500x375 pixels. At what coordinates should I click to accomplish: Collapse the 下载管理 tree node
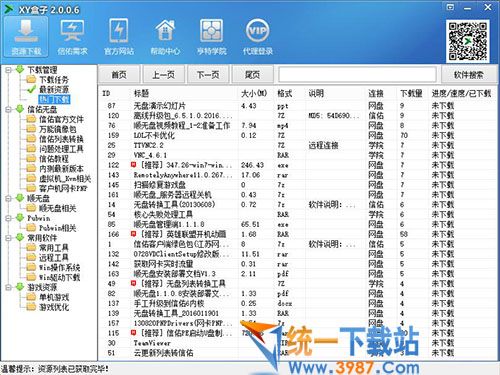9,70
